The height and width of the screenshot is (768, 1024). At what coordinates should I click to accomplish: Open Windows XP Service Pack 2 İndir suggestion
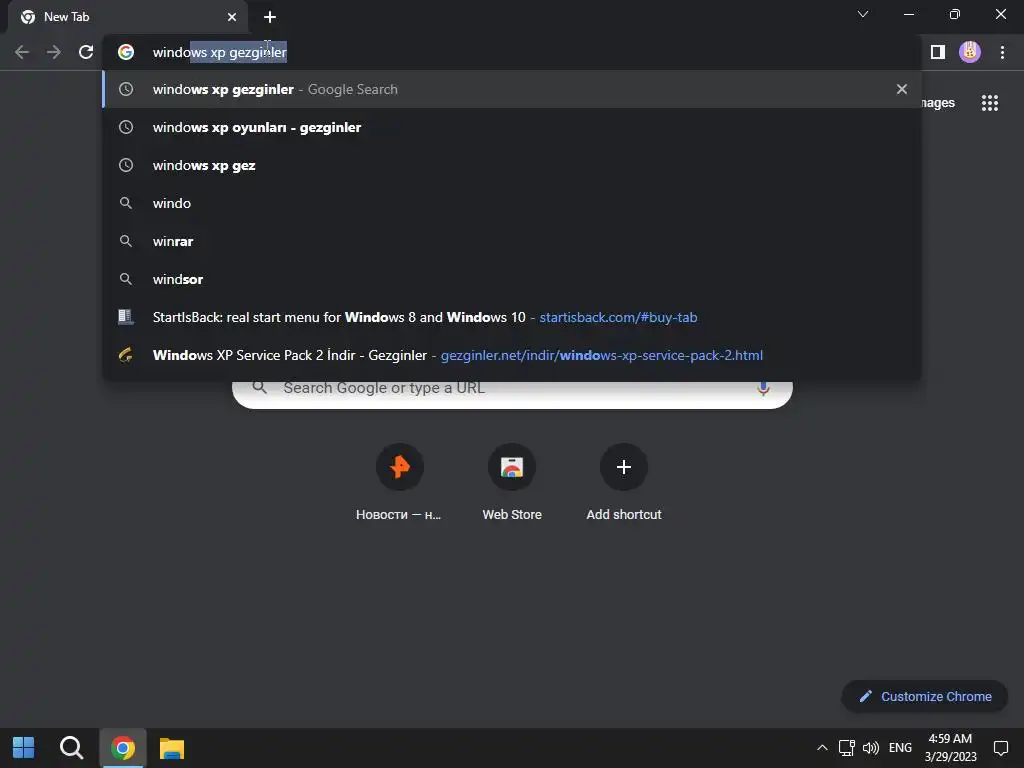pos(512,355)
